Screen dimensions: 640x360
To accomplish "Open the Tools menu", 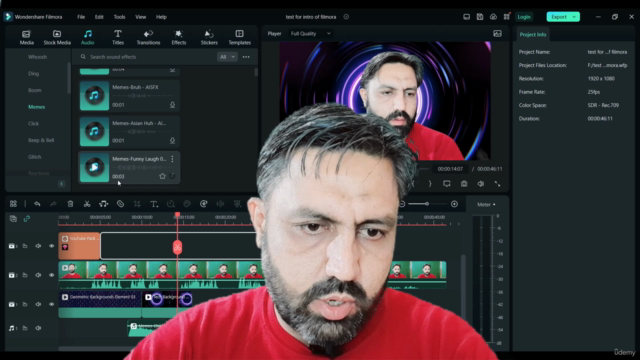I will coord(119,17).
